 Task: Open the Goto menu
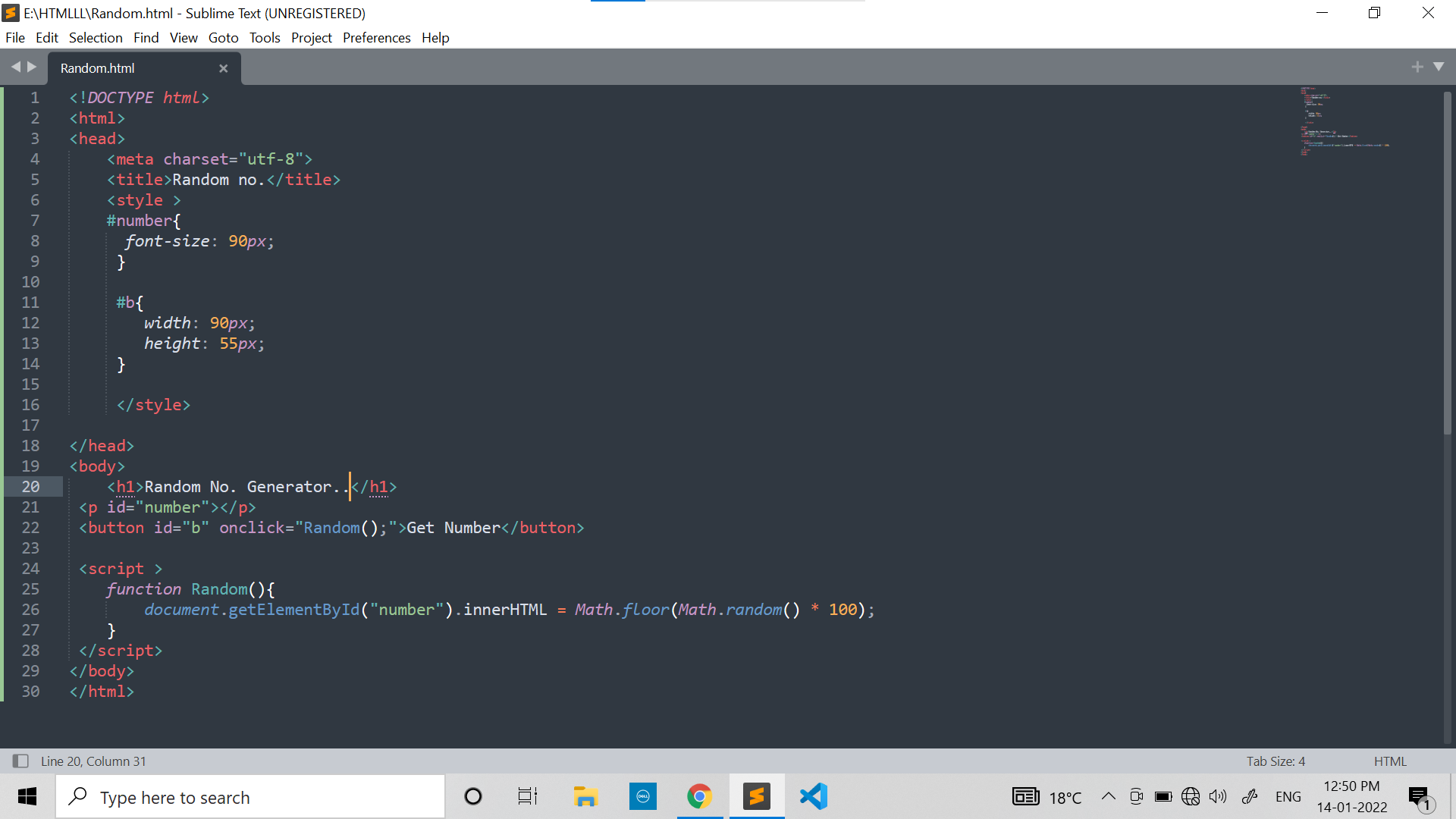coord(223,38)
